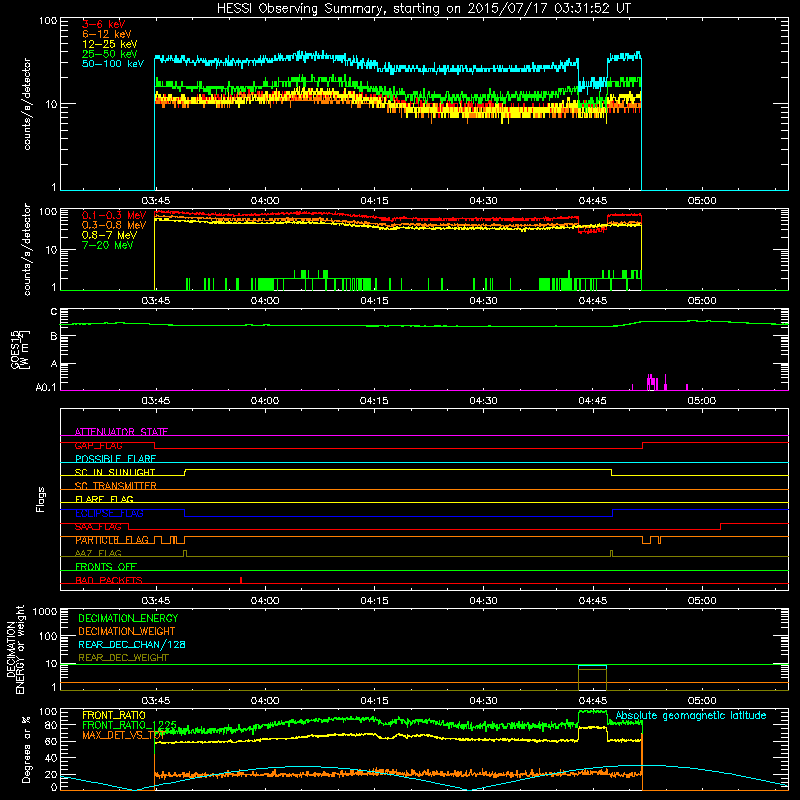
Task: Click the blue ECLIPSE_FLAG label
Action: click(x=109, y=513)
